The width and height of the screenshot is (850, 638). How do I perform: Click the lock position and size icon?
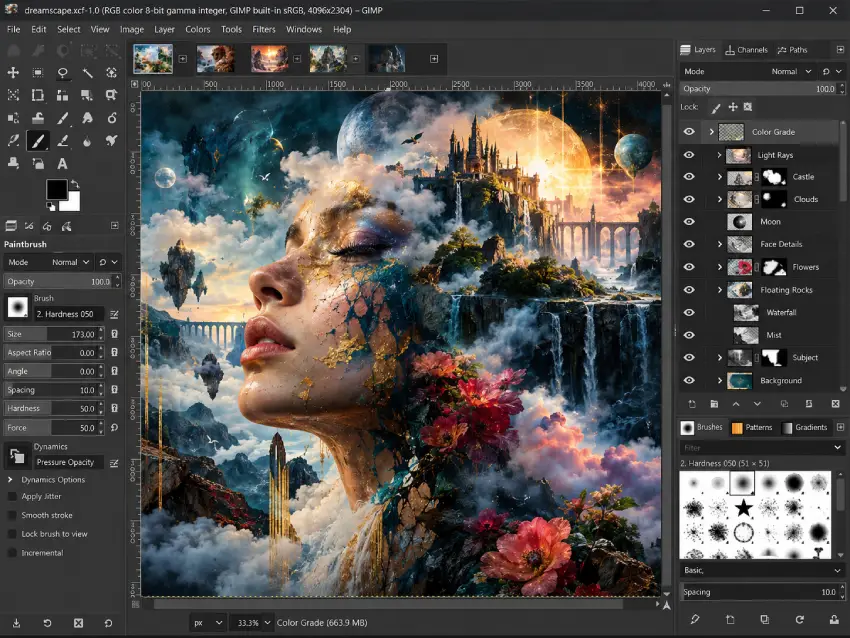(733, 107)
